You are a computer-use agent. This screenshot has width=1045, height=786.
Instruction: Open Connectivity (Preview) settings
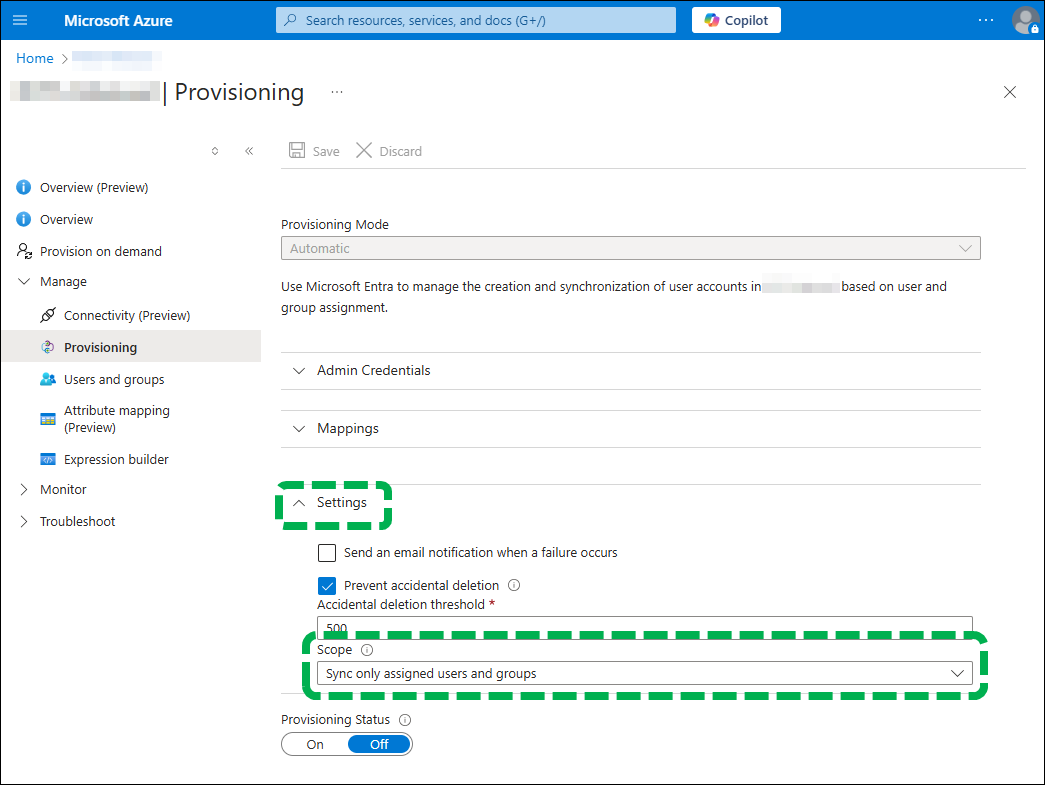(x=129, y=315)
